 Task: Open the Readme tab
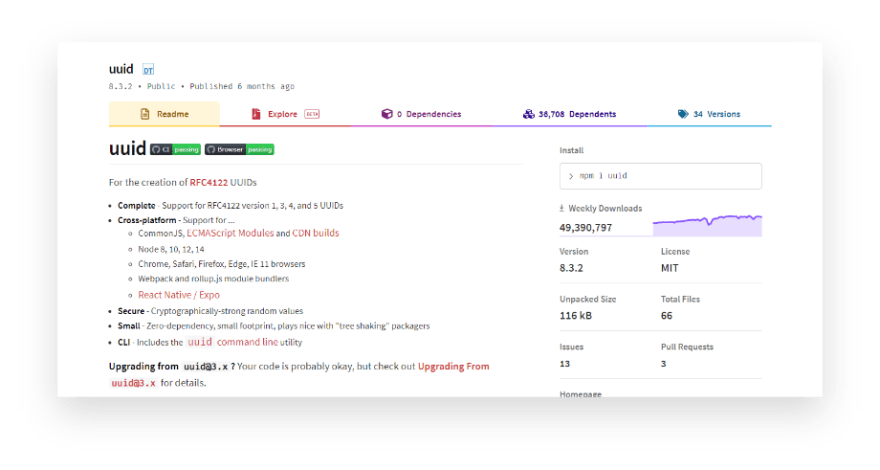(164, 114)
